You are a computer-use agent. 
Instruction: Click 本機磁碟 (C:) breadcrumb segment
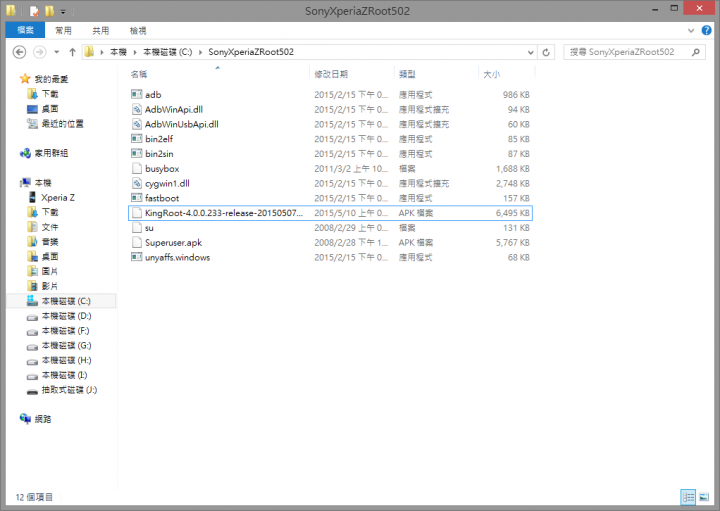168,52
